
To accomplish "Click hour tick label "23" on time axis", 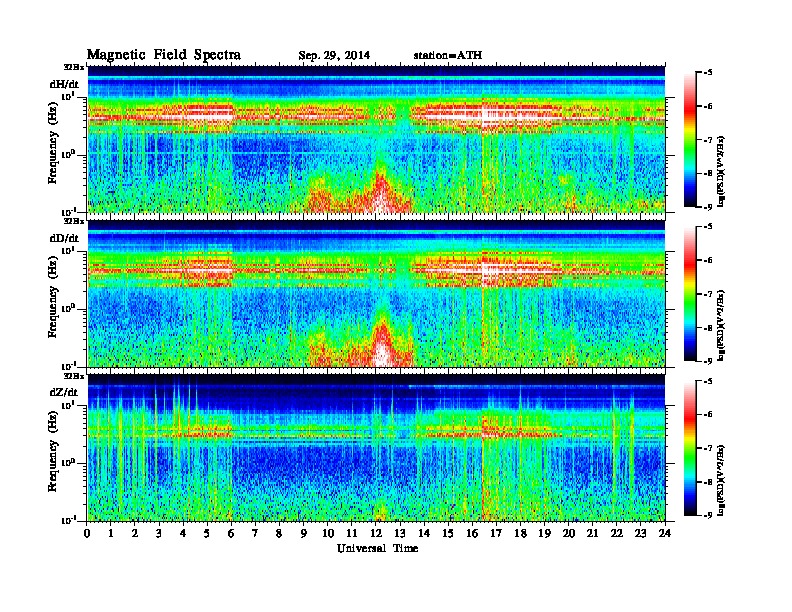I will [x=641, y=533].
